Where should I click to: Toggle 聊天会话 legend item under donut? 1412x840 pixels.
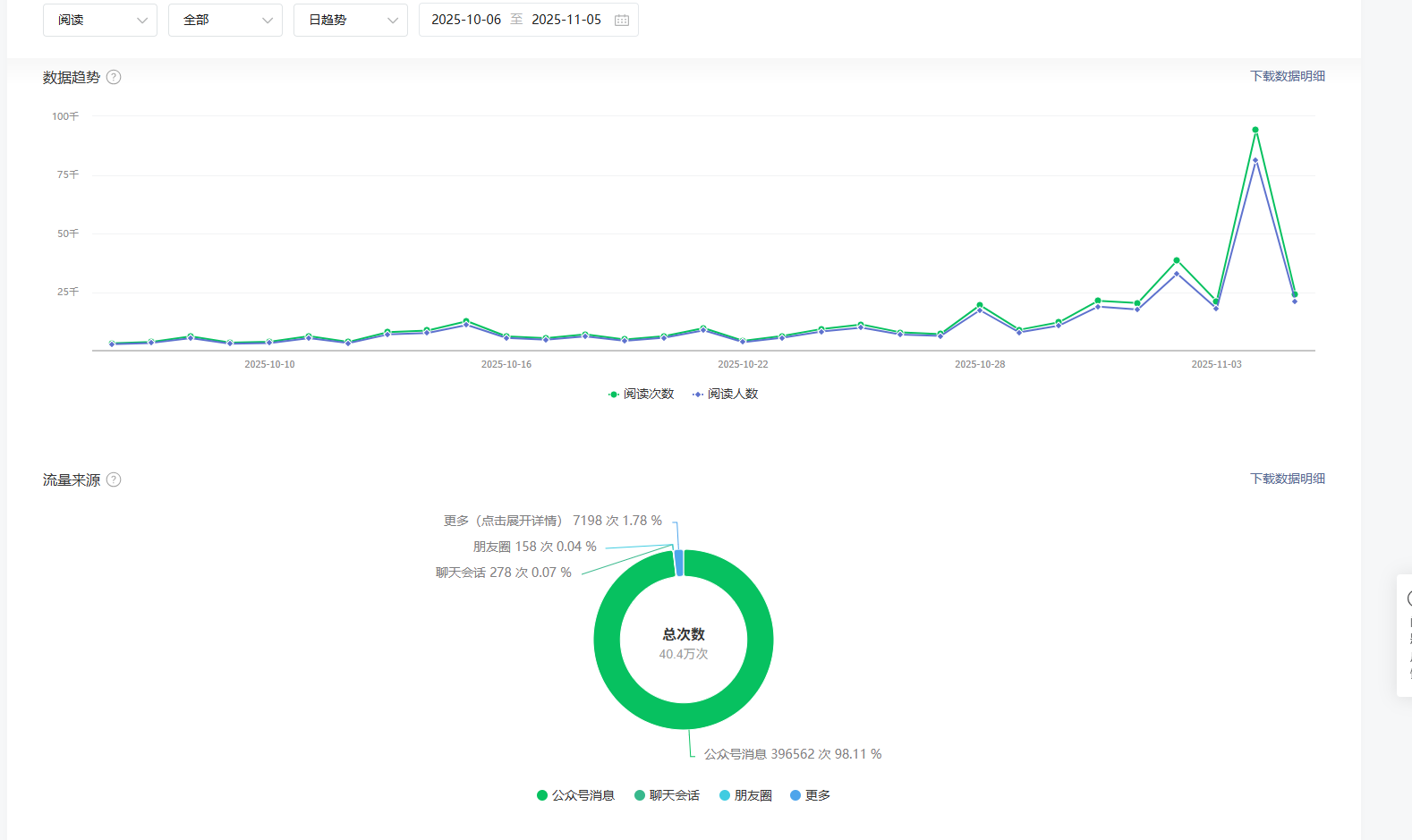tap(667, 795)
